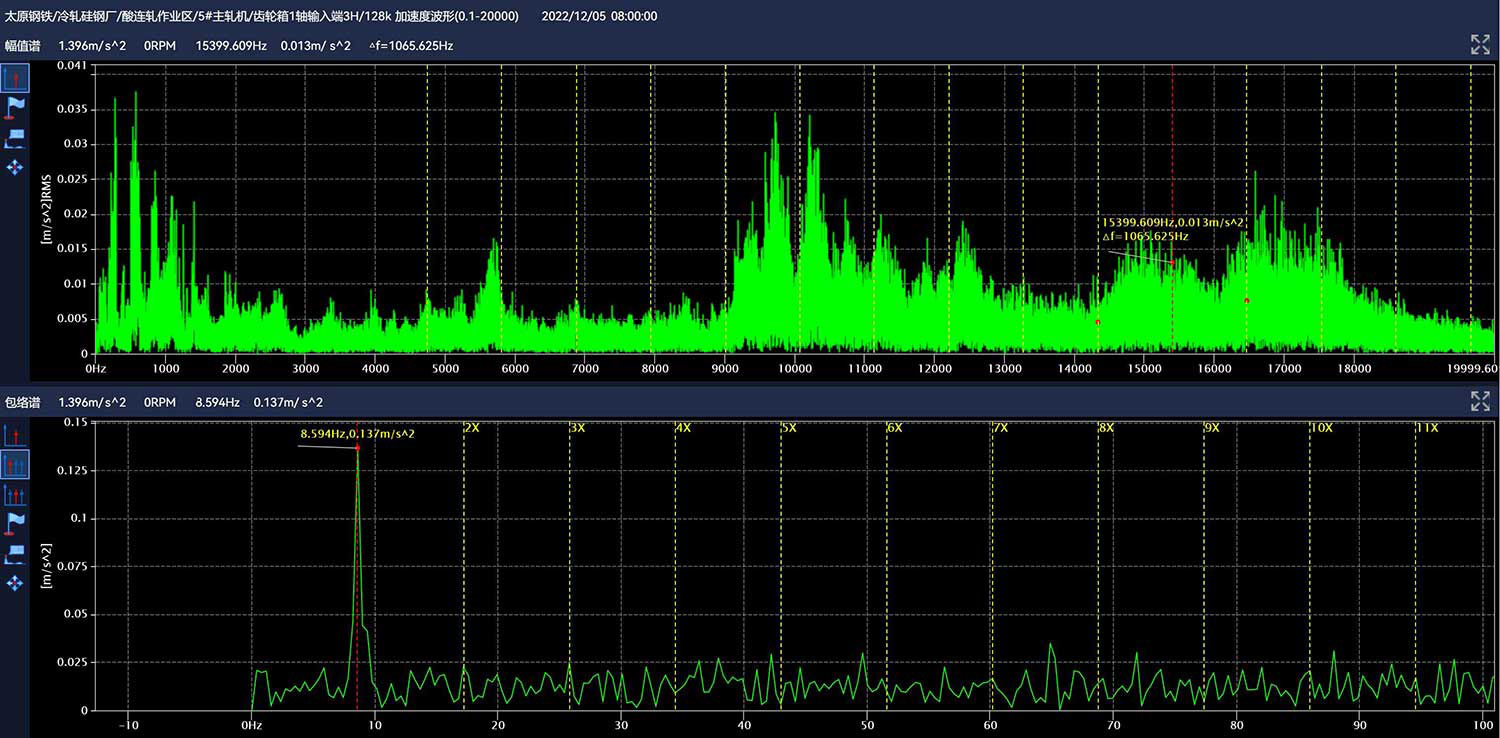Screen dimensions: 1500x738
Task: Click flag marker tool in envelope spectrum toolbar
Action: click(x=15, y=523)
